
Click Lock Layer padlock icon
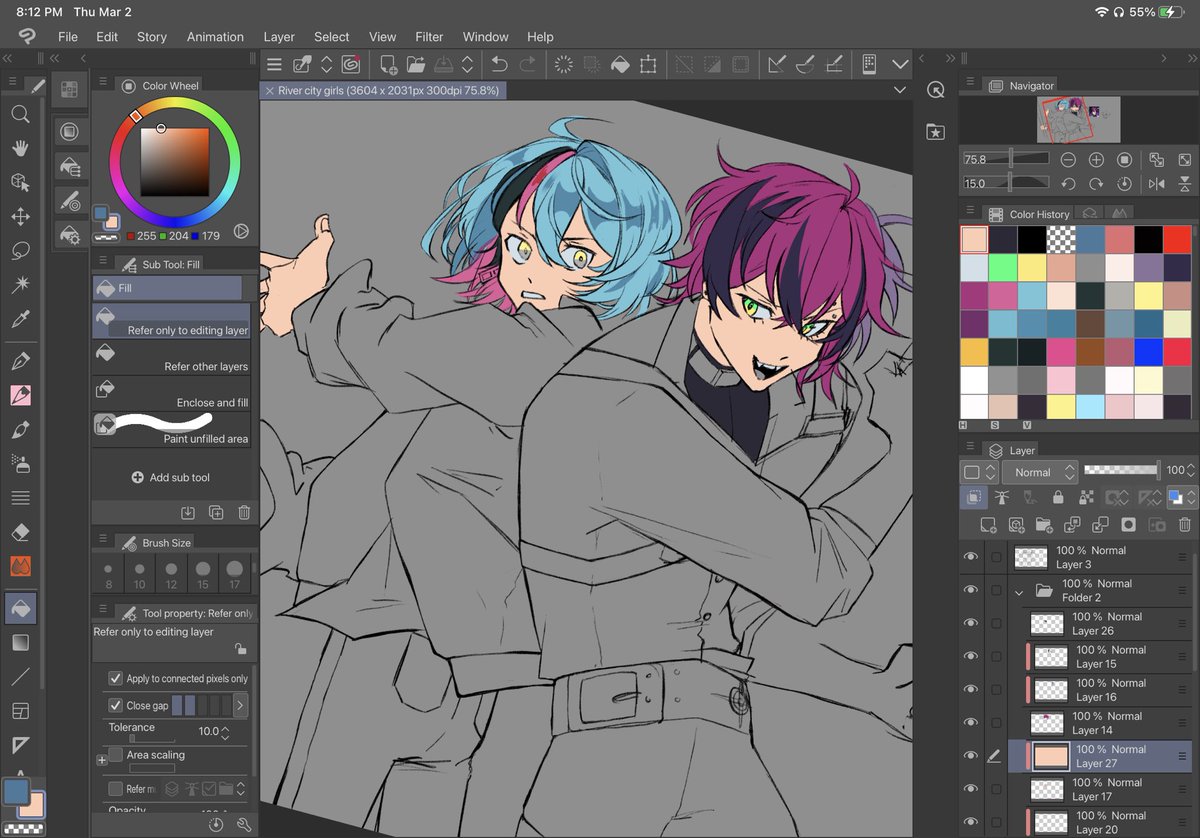pyautogui.click(x=1058, y=497)
